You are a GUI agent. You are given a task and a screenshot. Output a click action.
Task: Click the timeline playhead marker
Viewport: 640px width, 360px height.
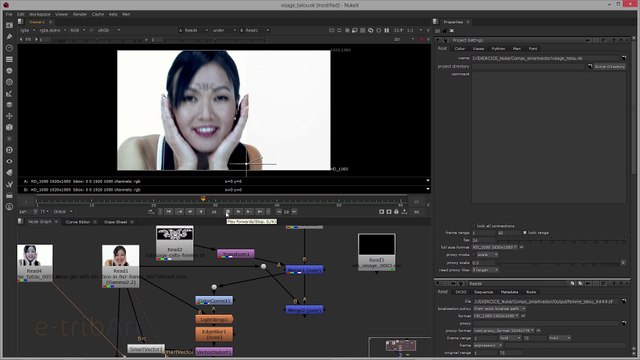click(203, 199)
